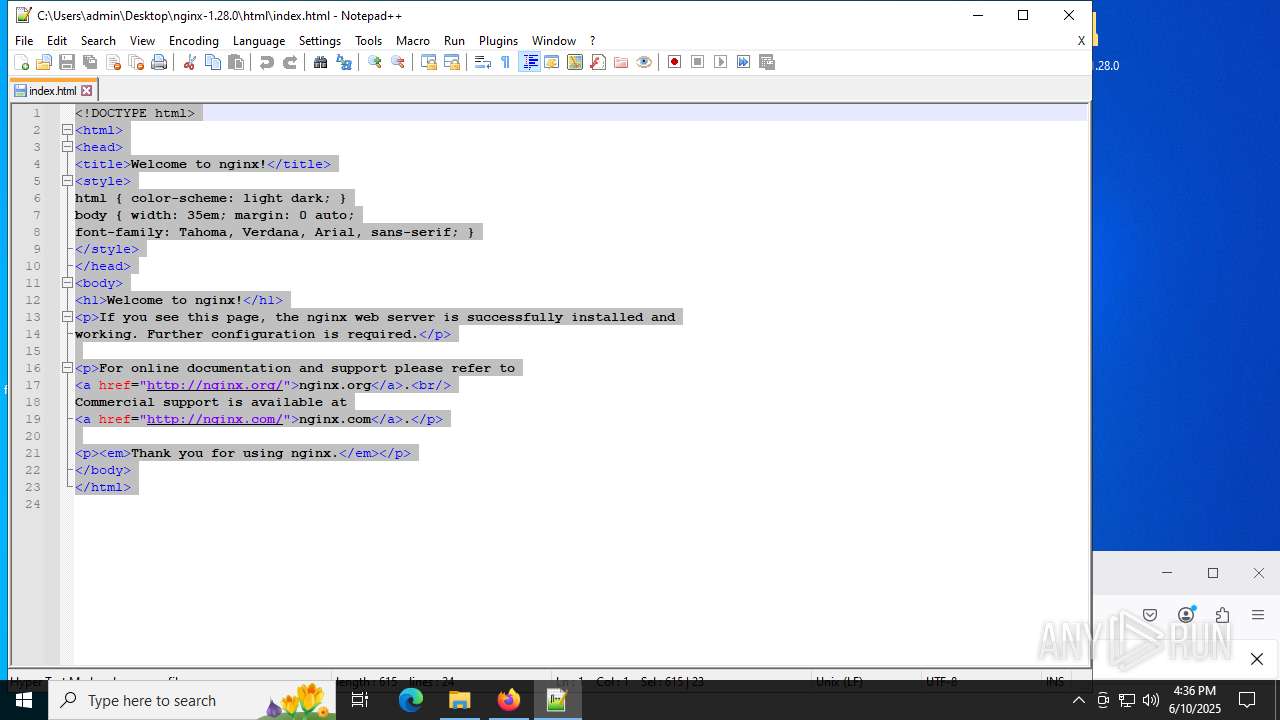Open Find dialog with the binoculars icon
The image size is (1280, 720).
coord(320,62)
